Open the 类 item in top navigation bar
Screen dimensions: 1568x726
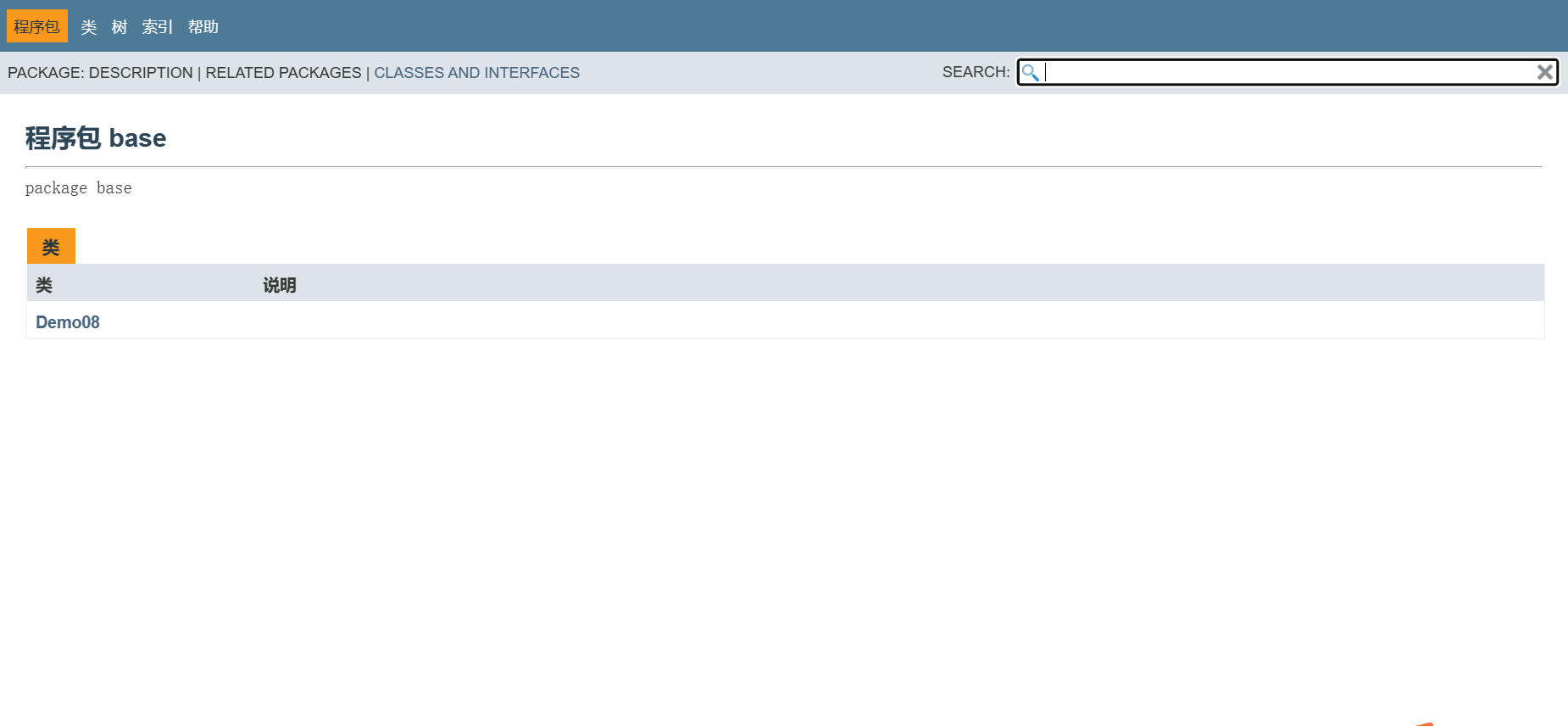[89, 27]
